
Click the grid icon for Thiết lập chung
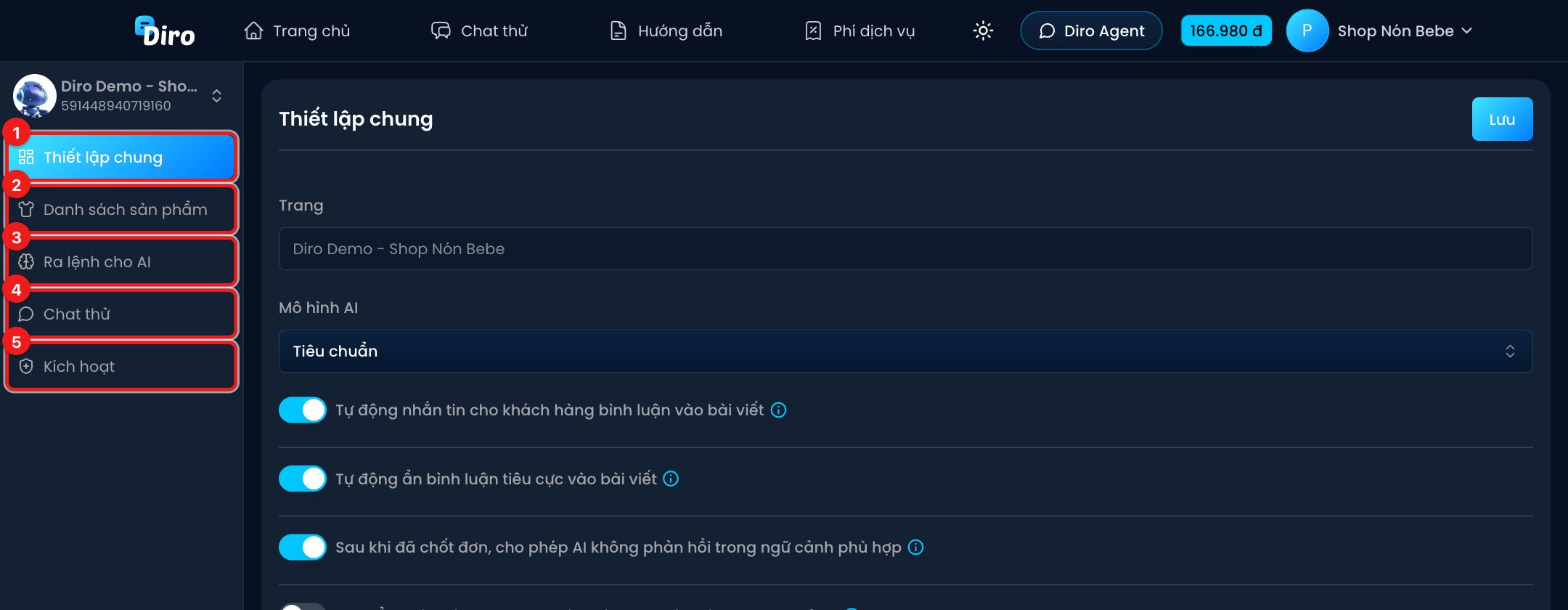[26, 157]
